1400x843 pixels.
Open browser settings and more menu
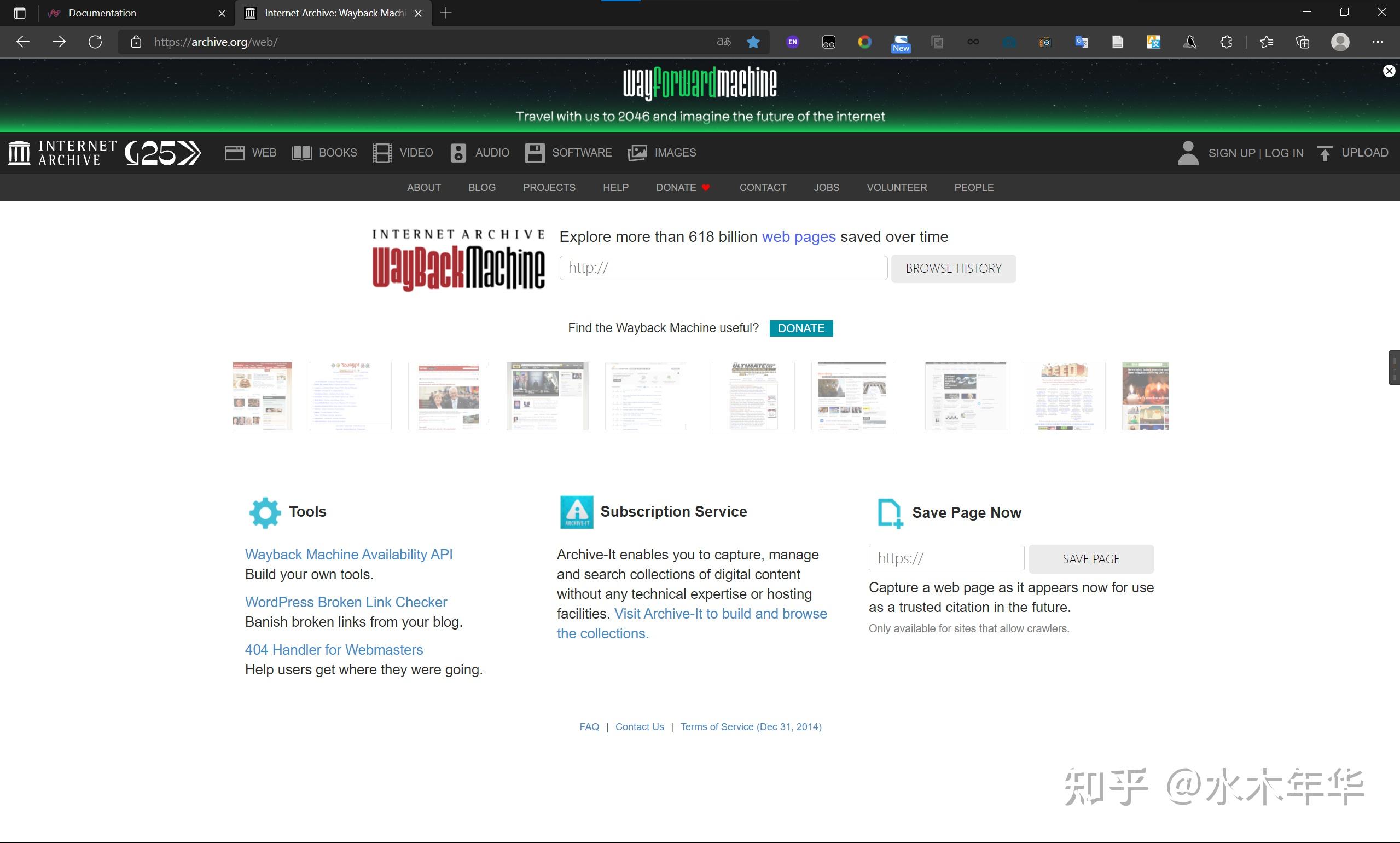1377,42
